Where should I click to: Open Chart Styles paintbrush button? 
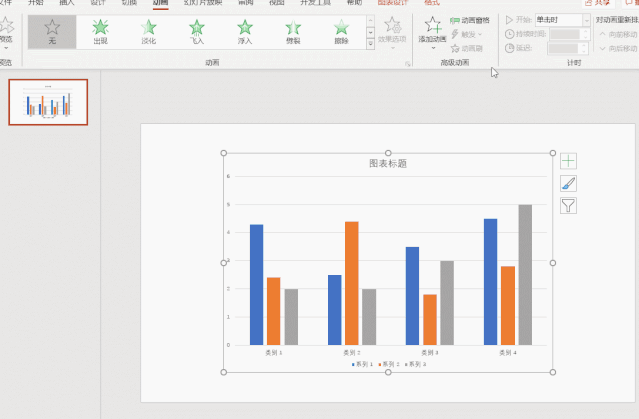pos(568,183)
